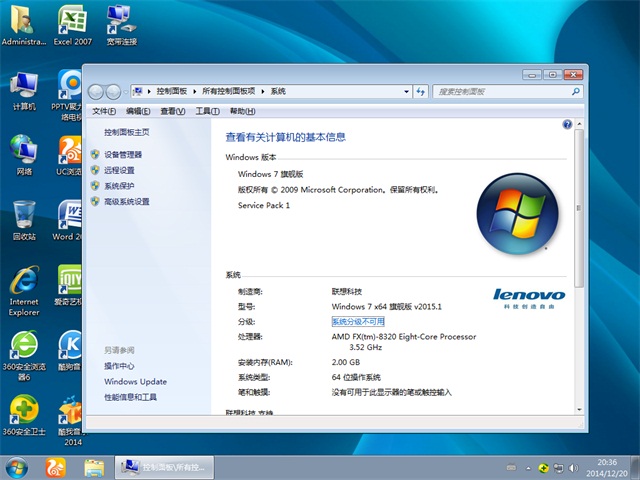Open the 设备管理器 link

pos(123,155)
